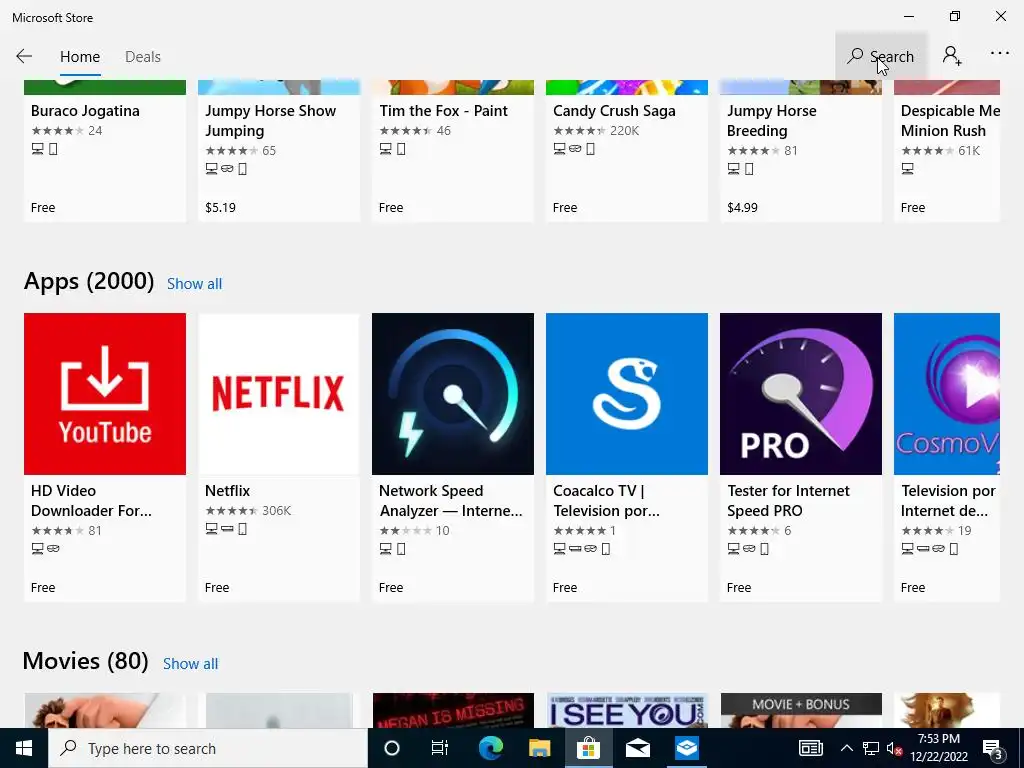Click Netflix 306K star rating
Image resolution: width=1024 pixels, height=768 pixels.
[248, 511]
